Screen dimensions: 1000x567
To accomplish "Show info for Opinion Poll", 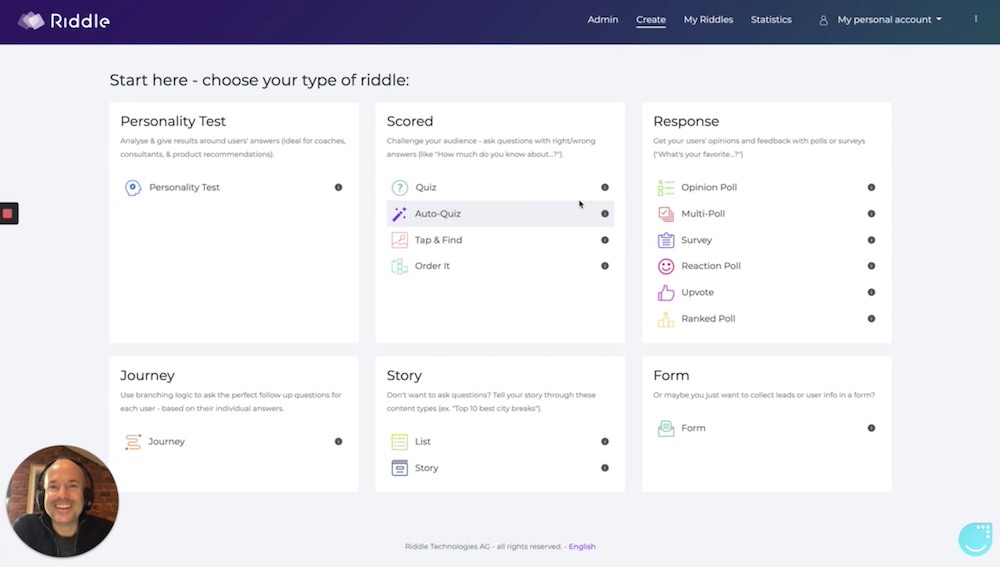I will [871, 188].
